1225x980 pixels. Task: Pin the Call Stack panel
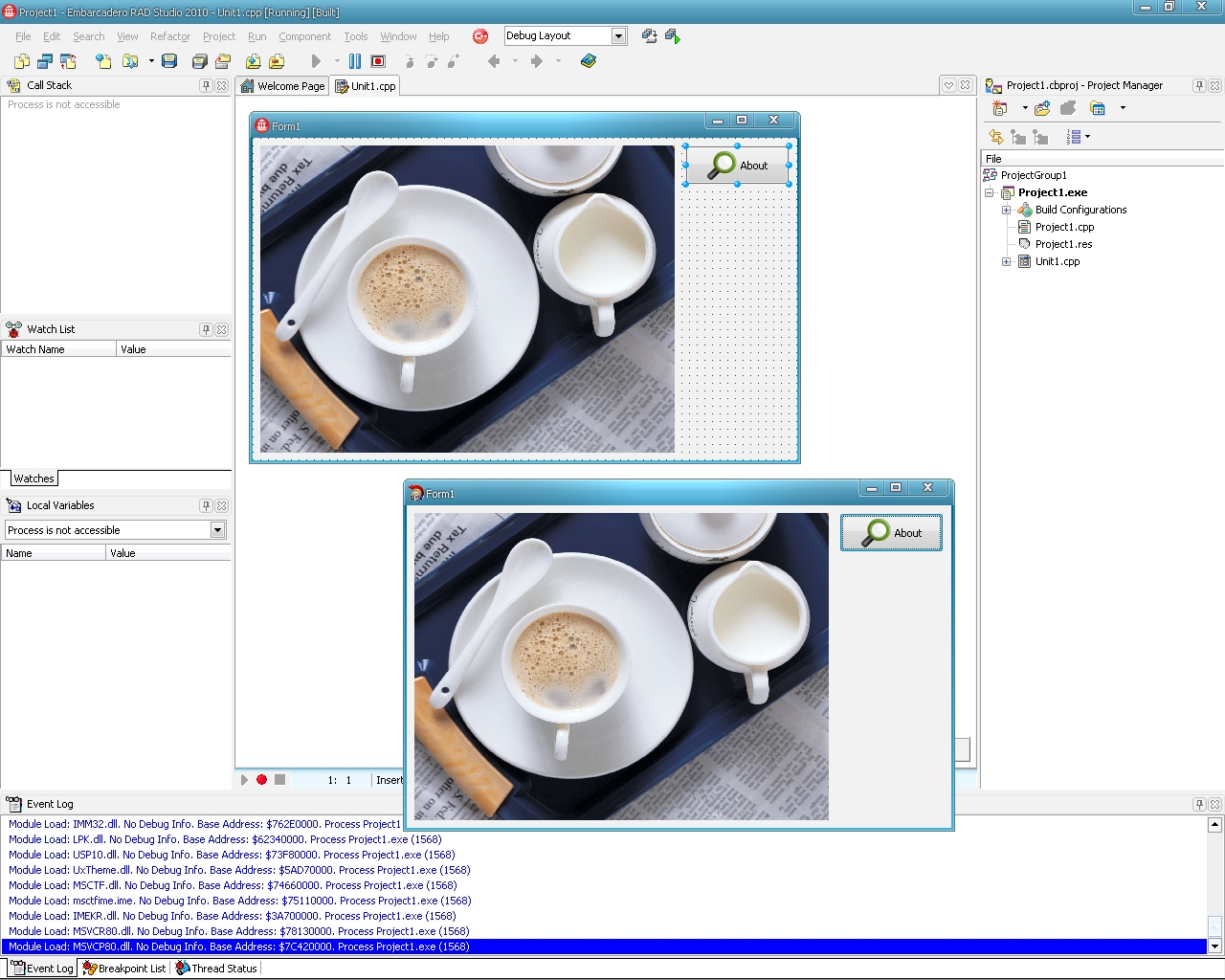click(206, 85)
